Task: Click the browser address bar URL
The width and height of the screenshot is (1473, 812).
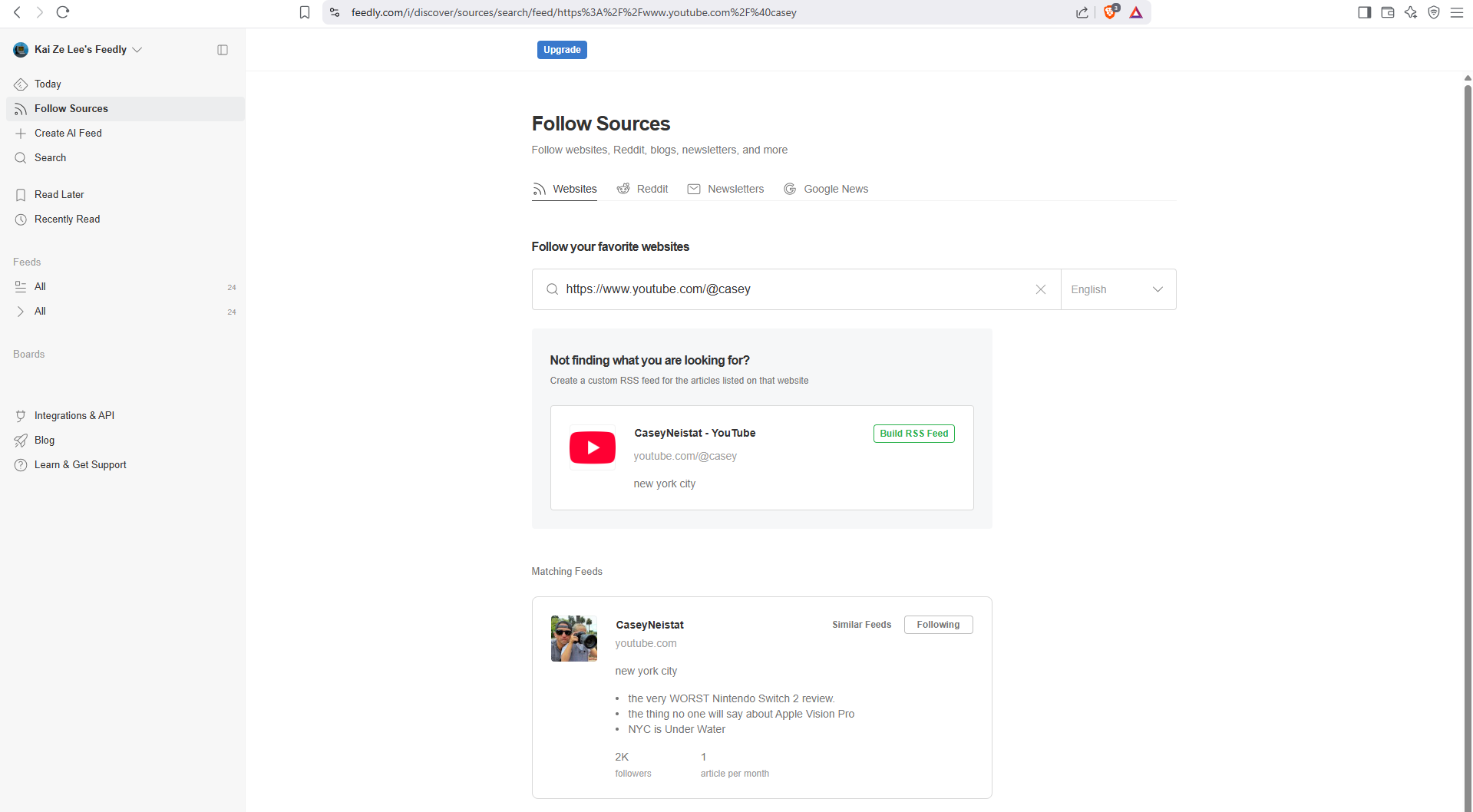Action: click(574, 12)
